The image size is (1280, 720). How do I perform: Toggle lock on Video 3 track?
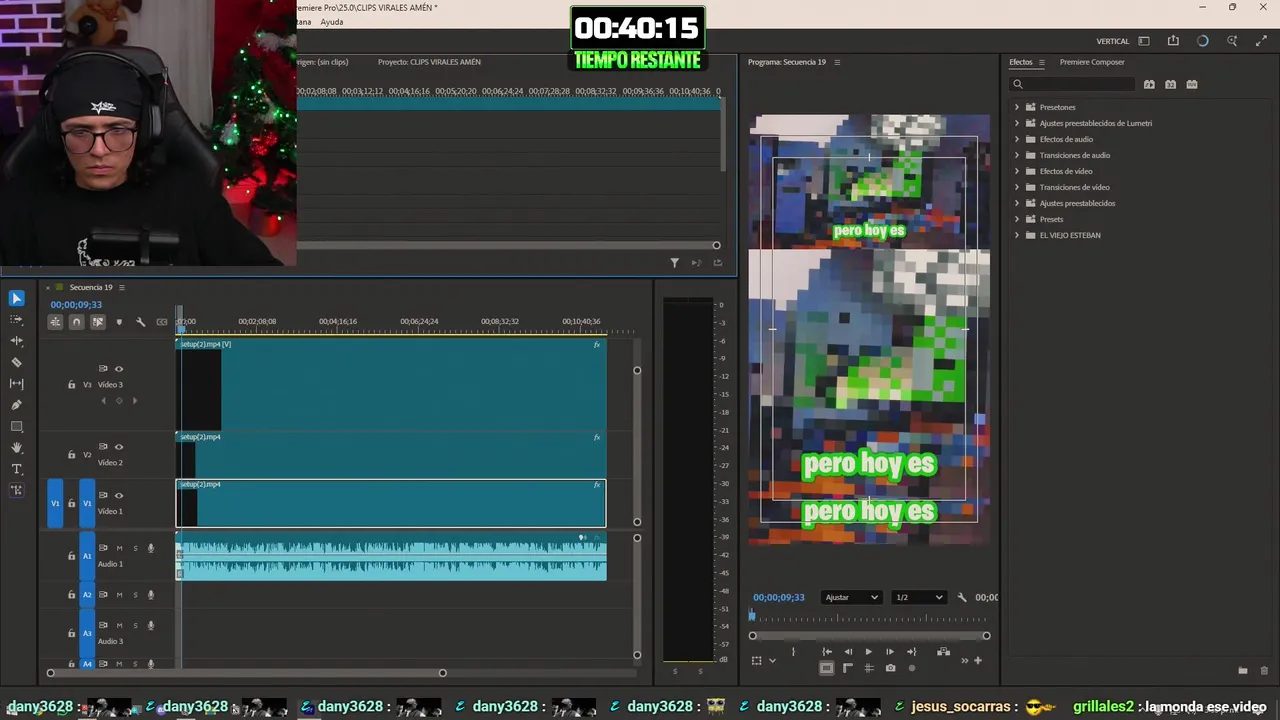coord(71,384)
